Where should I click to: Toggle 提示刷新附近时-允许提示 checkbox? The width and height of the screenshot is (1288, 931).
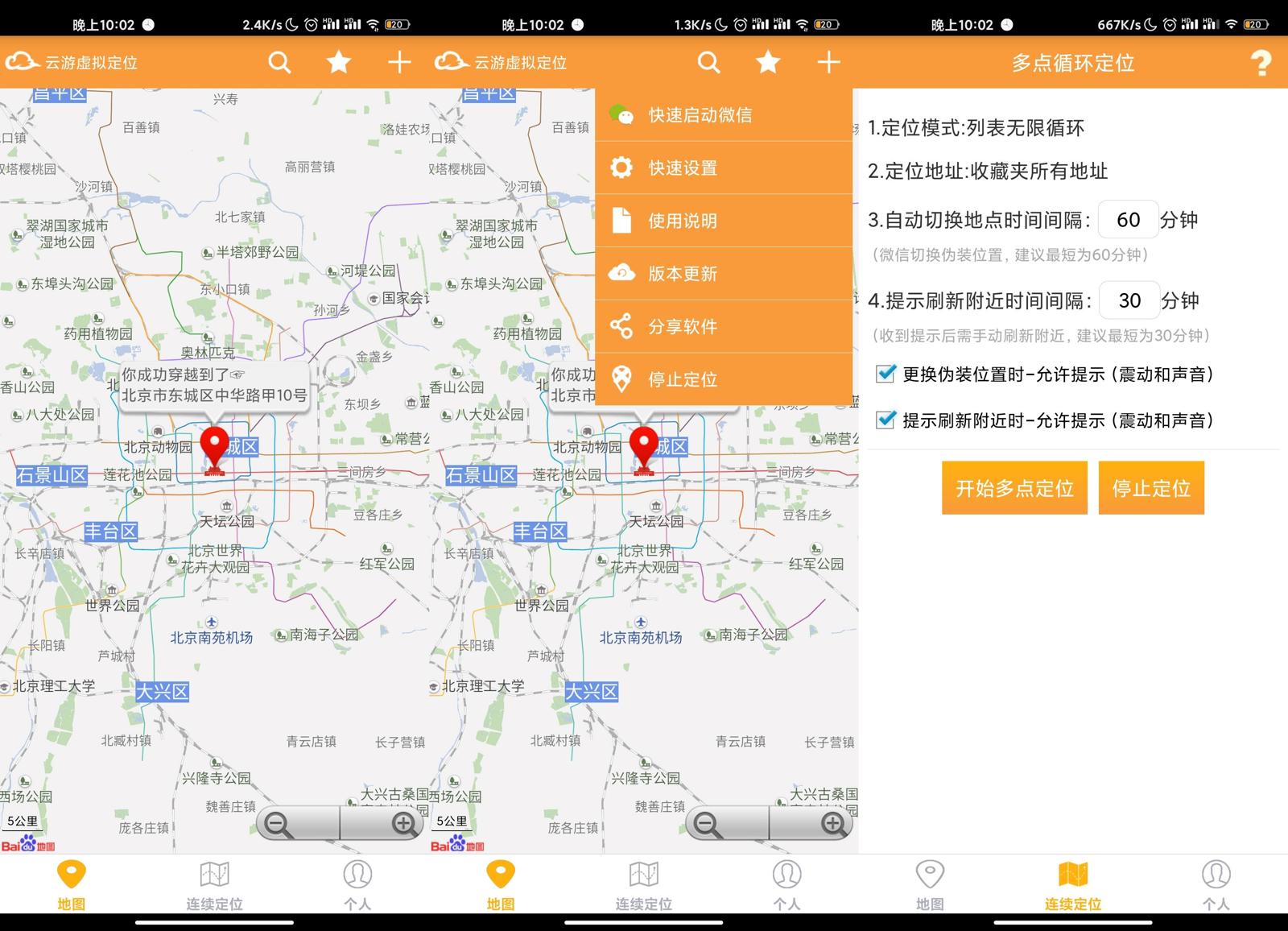[885, 420]
